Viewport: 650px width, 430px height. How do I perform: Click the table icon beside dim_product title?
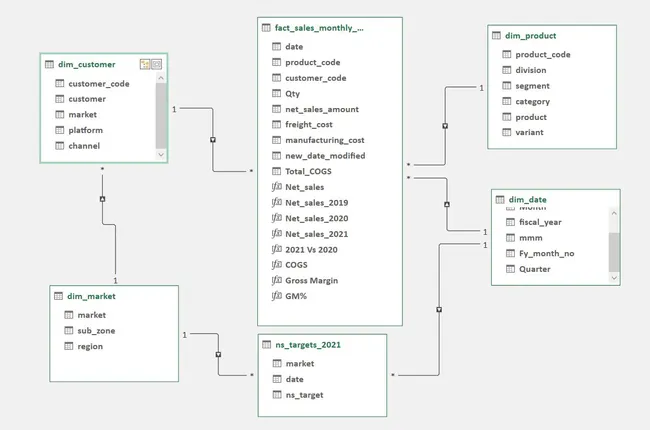click(x=496, y=36)
